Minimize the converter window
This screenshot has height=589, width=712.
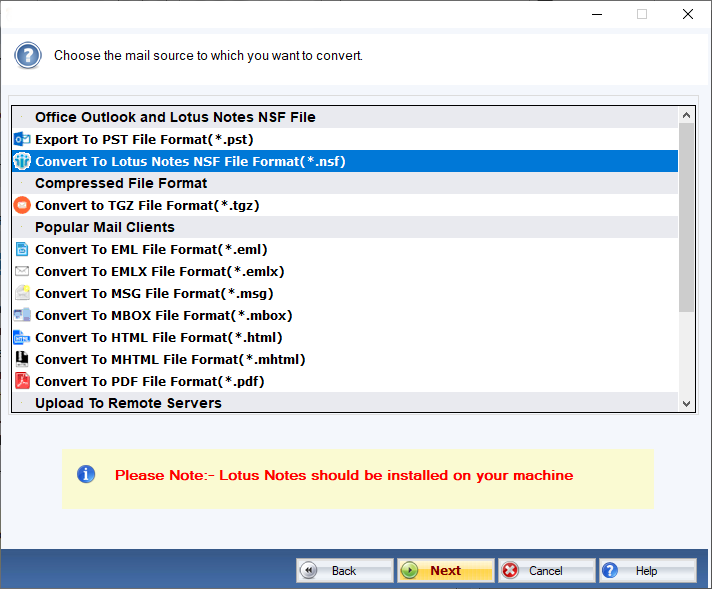coord(597,15)
